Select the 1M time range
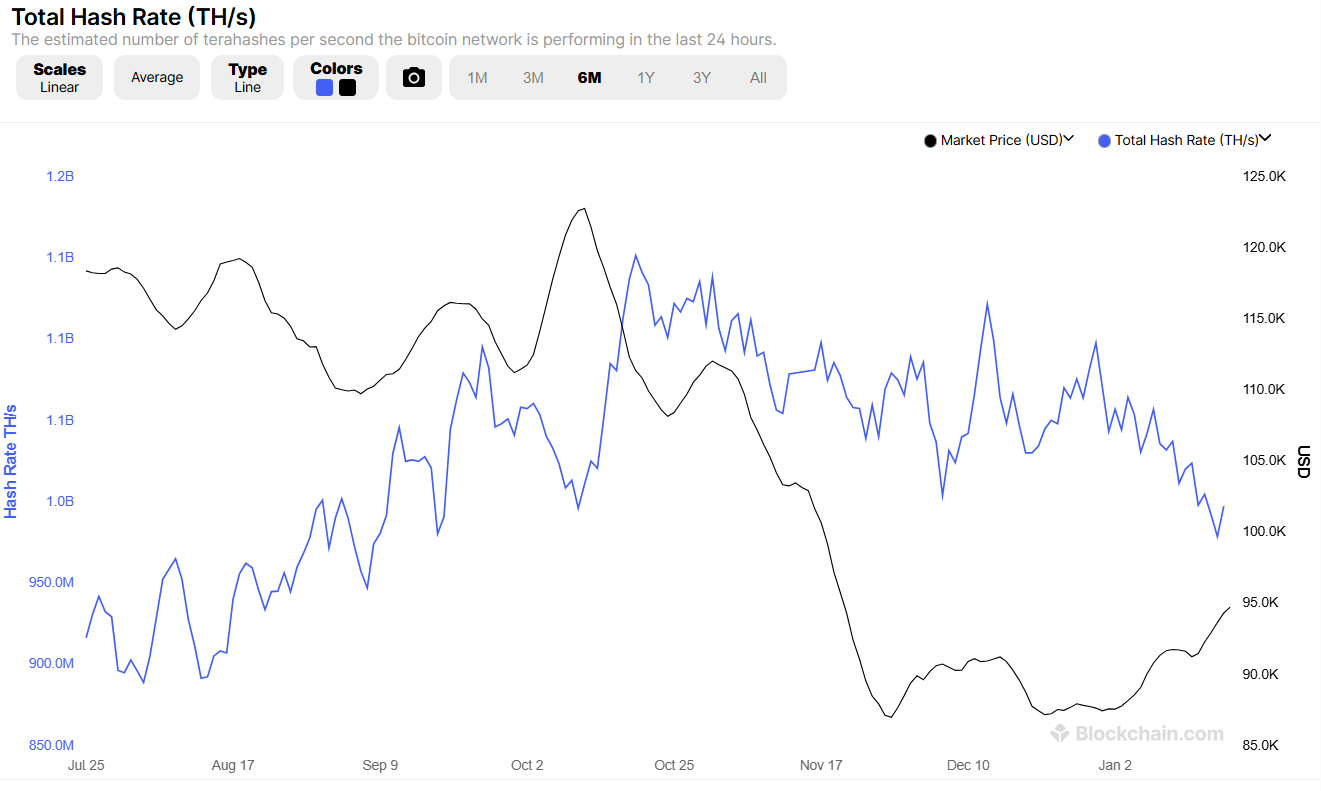Image resolution: width=1321 pixels, height=791 pixels. pos(477,78)
